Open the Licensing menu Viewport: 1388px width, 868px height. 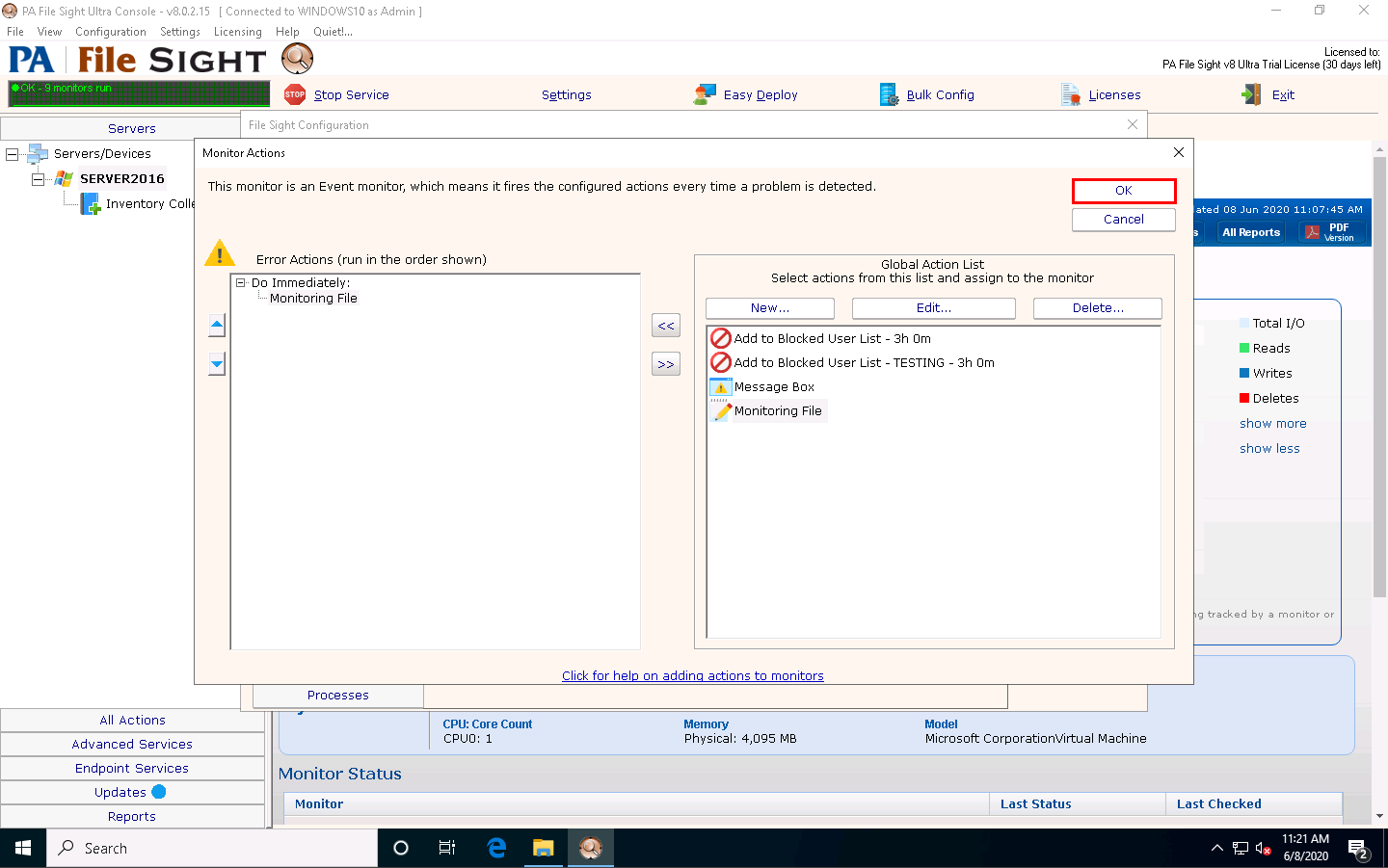point(238,32)
